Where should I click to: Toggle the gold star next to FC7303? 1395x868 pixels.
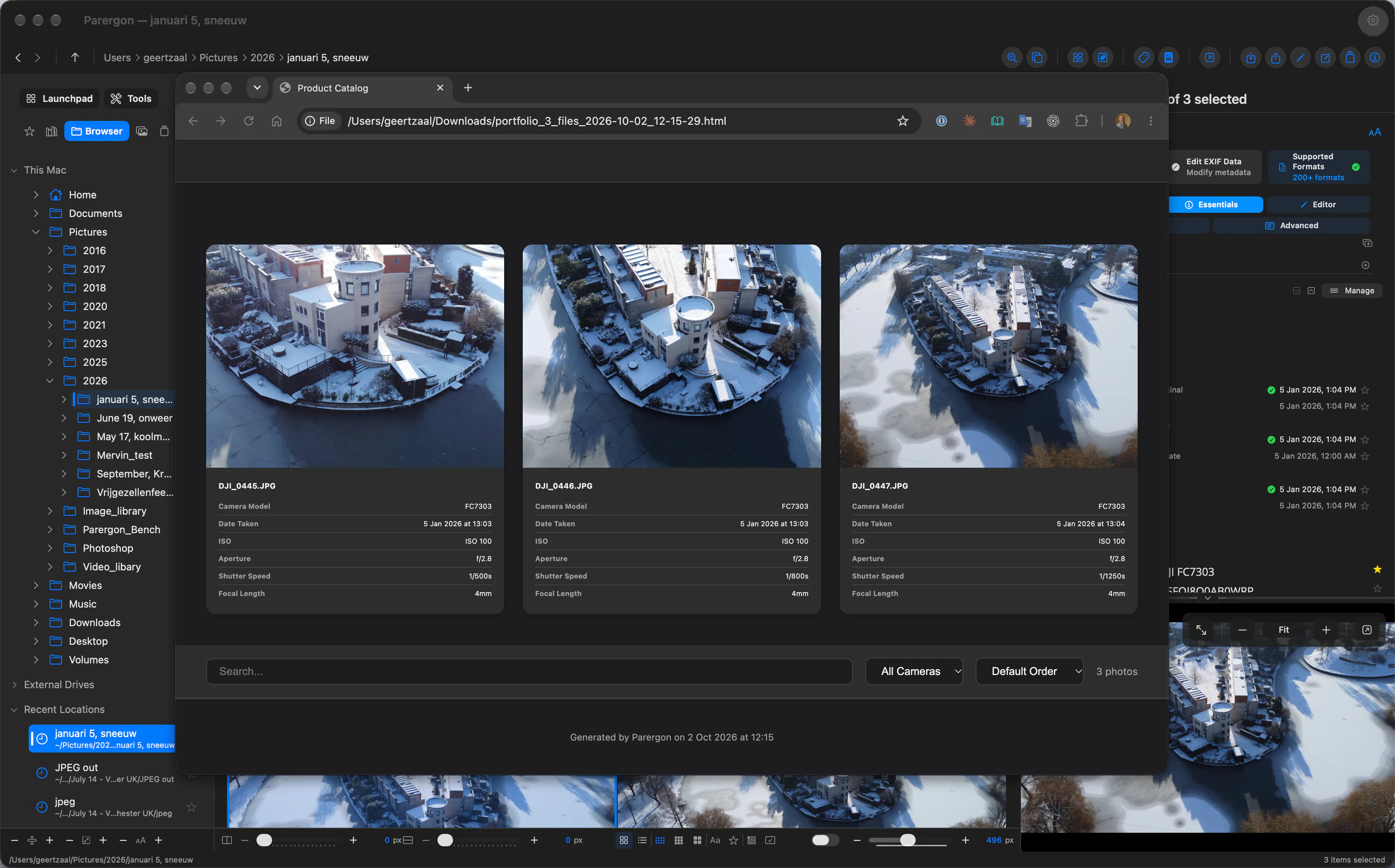[1377, 570]
